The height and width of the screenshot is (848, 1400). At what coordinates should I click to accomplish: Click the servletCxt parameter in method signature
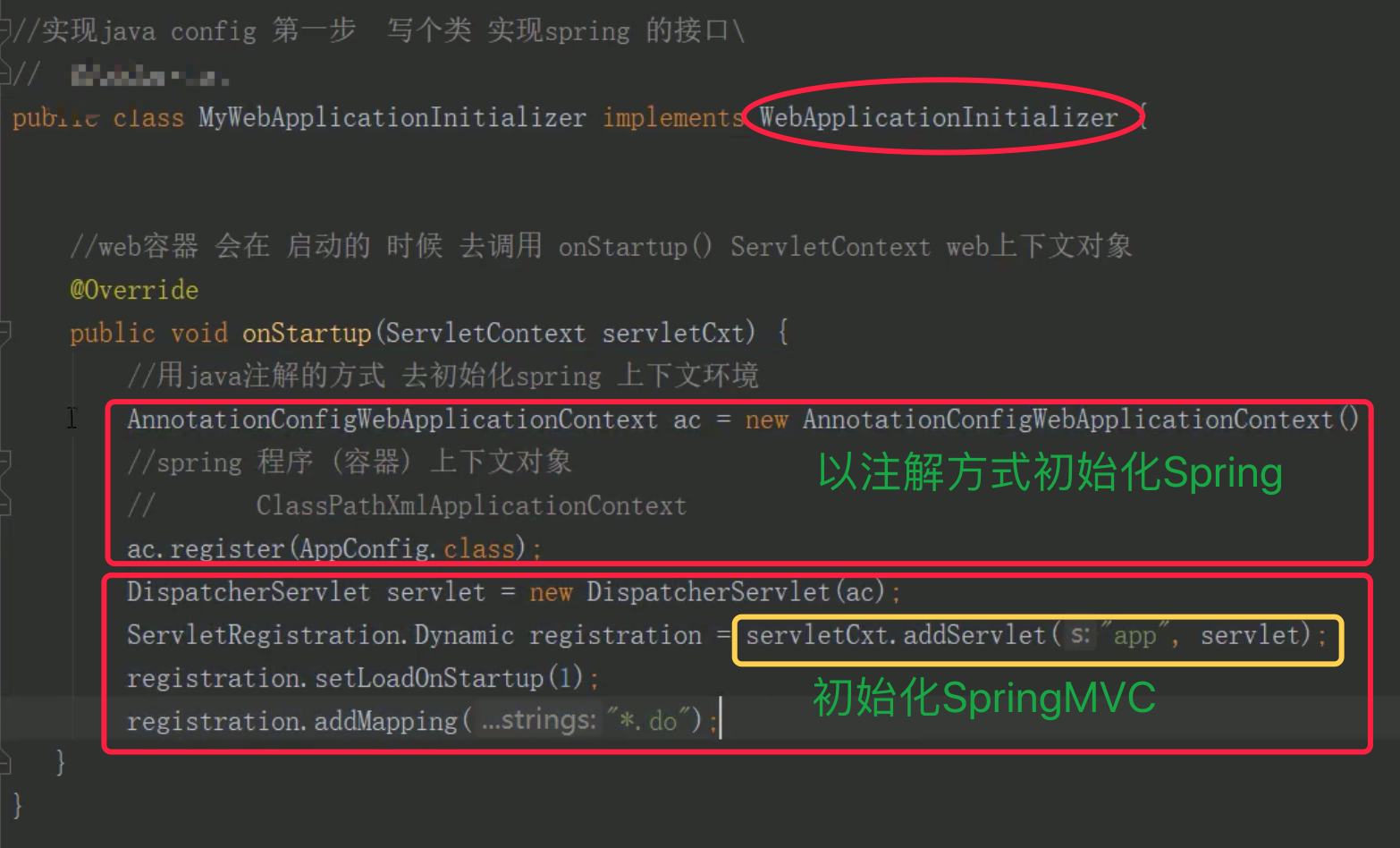(672, 333)
